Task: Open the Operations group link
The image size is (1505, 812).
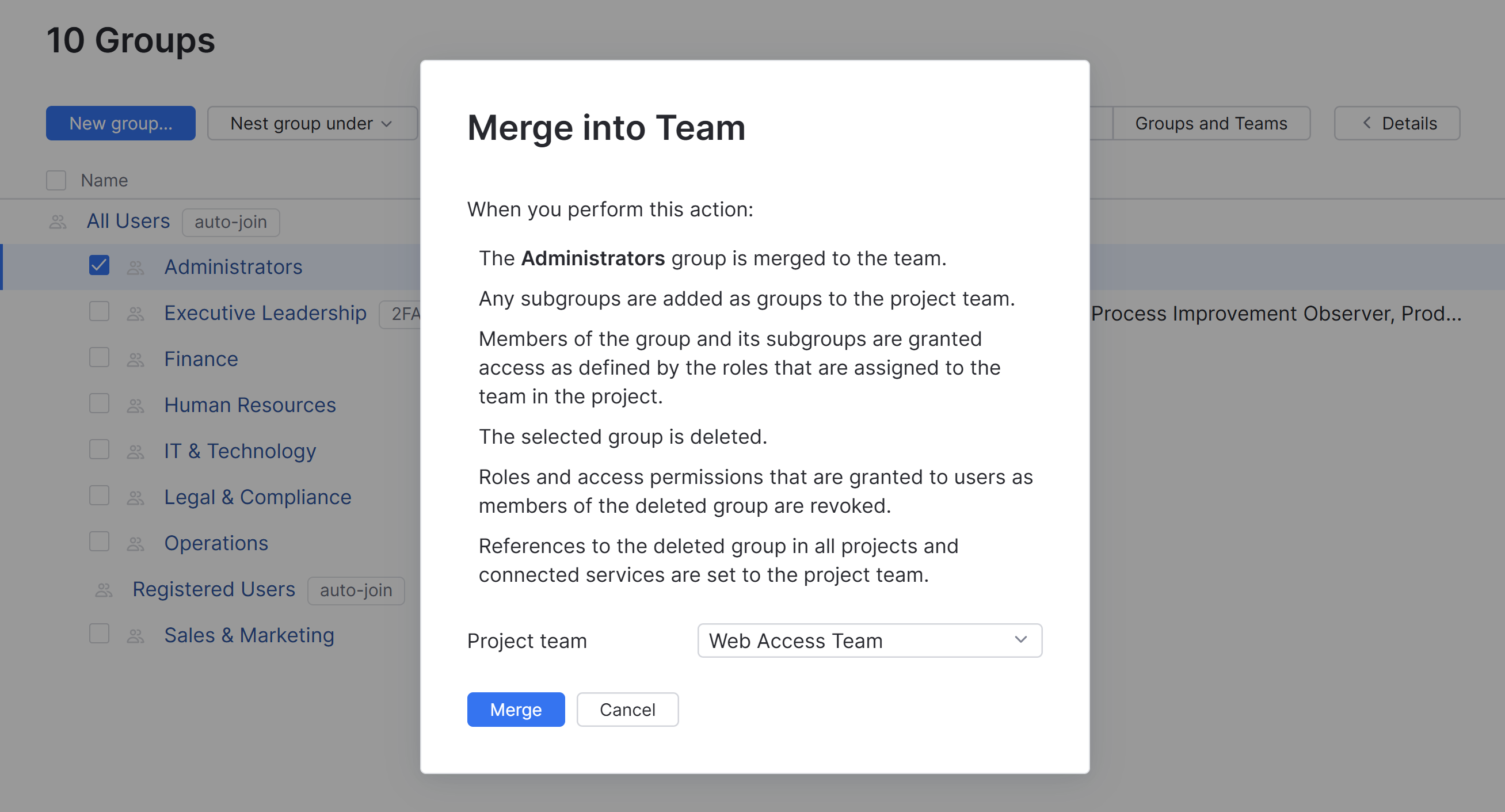Action: pyautogui.click(x=216, y=543)
